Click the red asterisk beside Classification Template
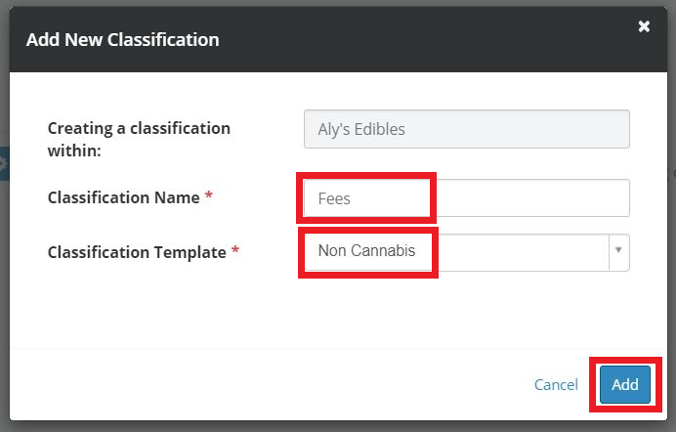Image resolution: width=676 pixels, height=432 pixels. (235, 252)
